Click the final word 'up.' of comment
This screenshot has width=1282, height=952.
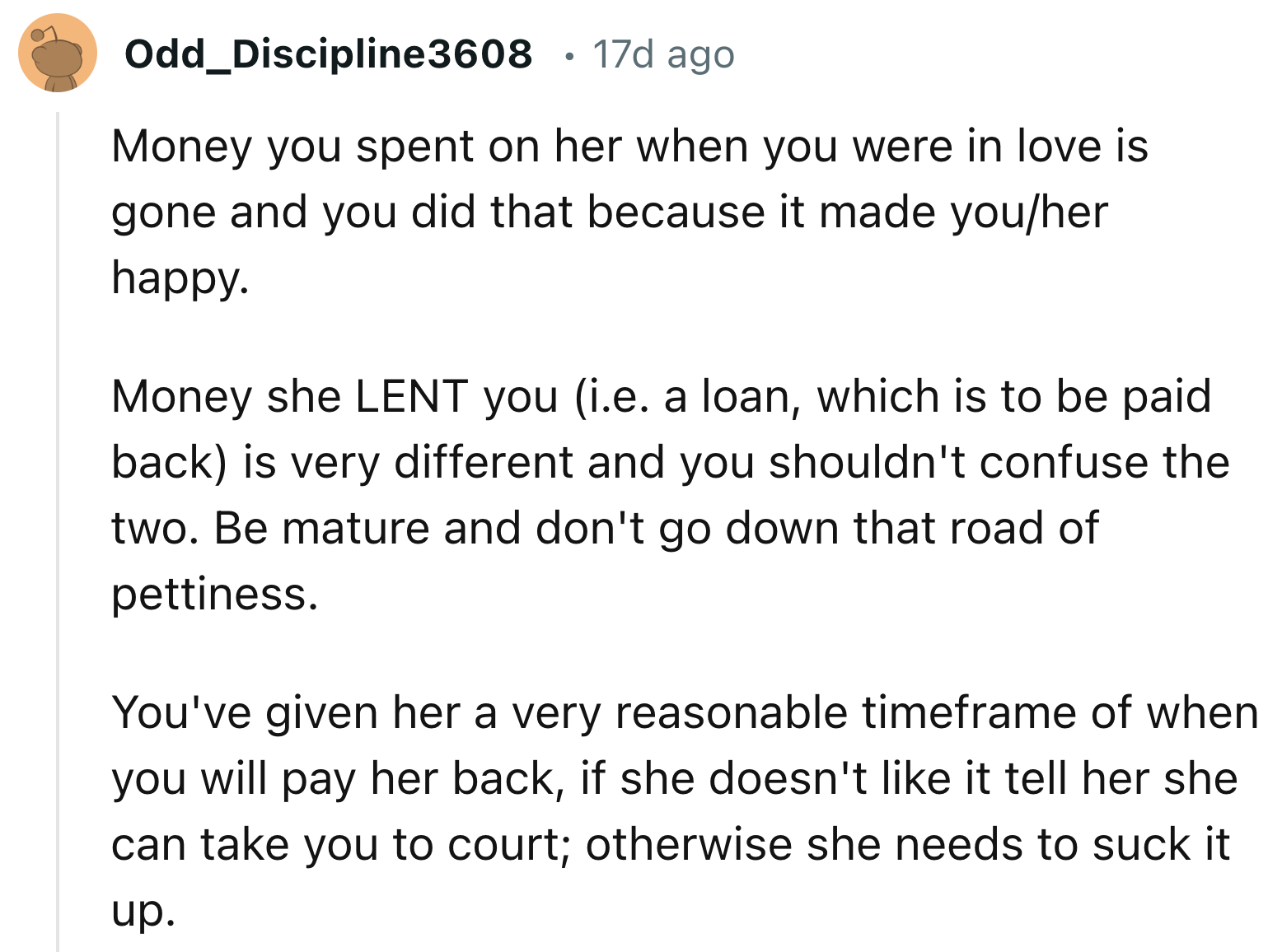144,912
